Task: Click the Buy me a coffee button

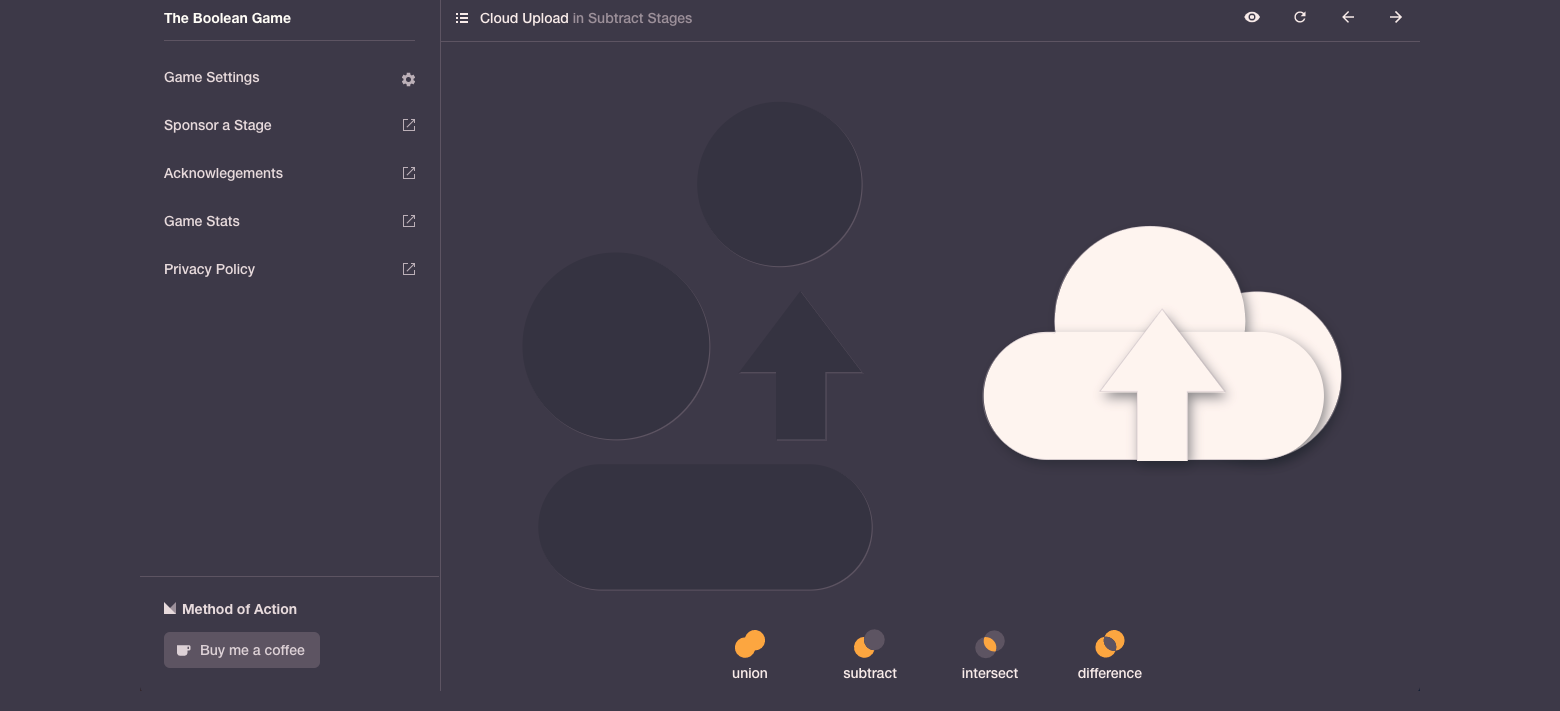Action: click(x=242, y=650)
